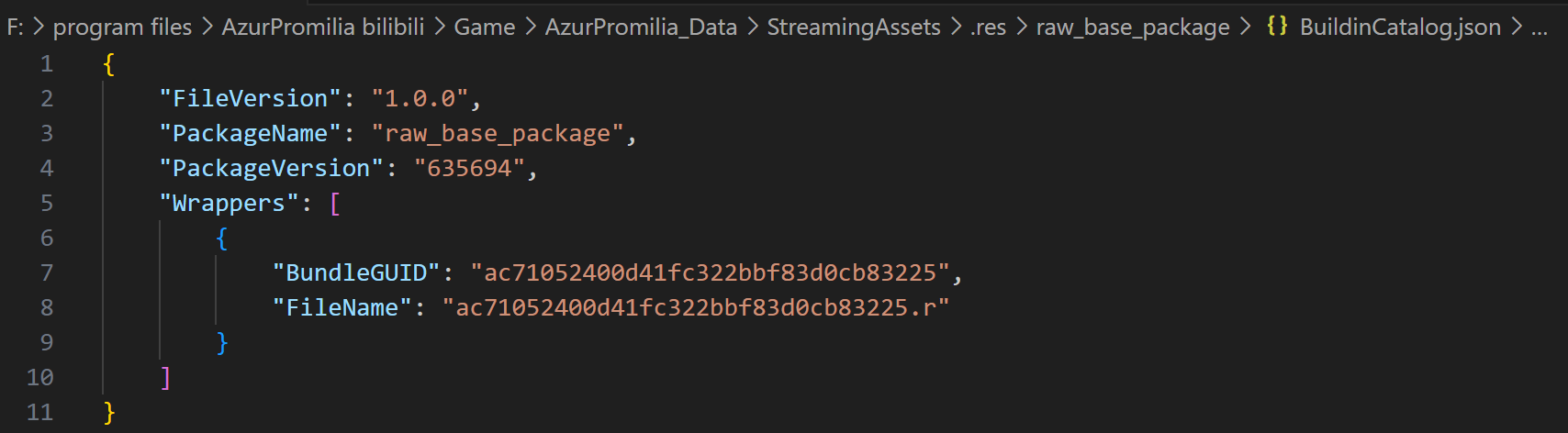Select 'AzurPromilia_Data' in the breadcrumb path
The width and height of the screenshot is (1568, 433).
[x=641, y=28]
